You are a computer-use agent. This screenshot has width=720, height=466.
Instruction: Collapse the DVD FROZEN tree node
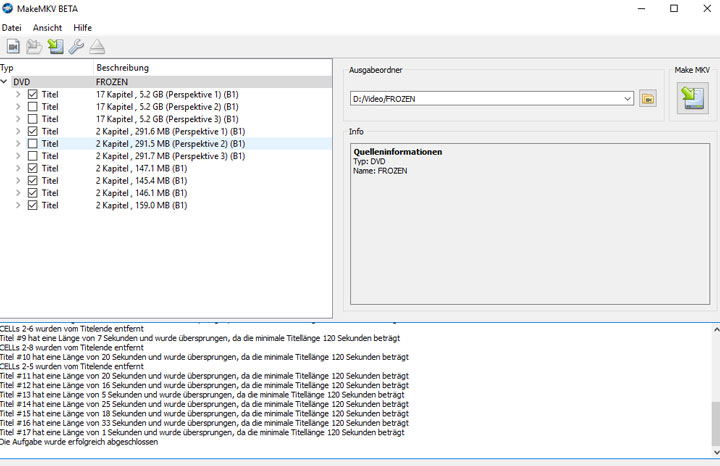point(4,82)
